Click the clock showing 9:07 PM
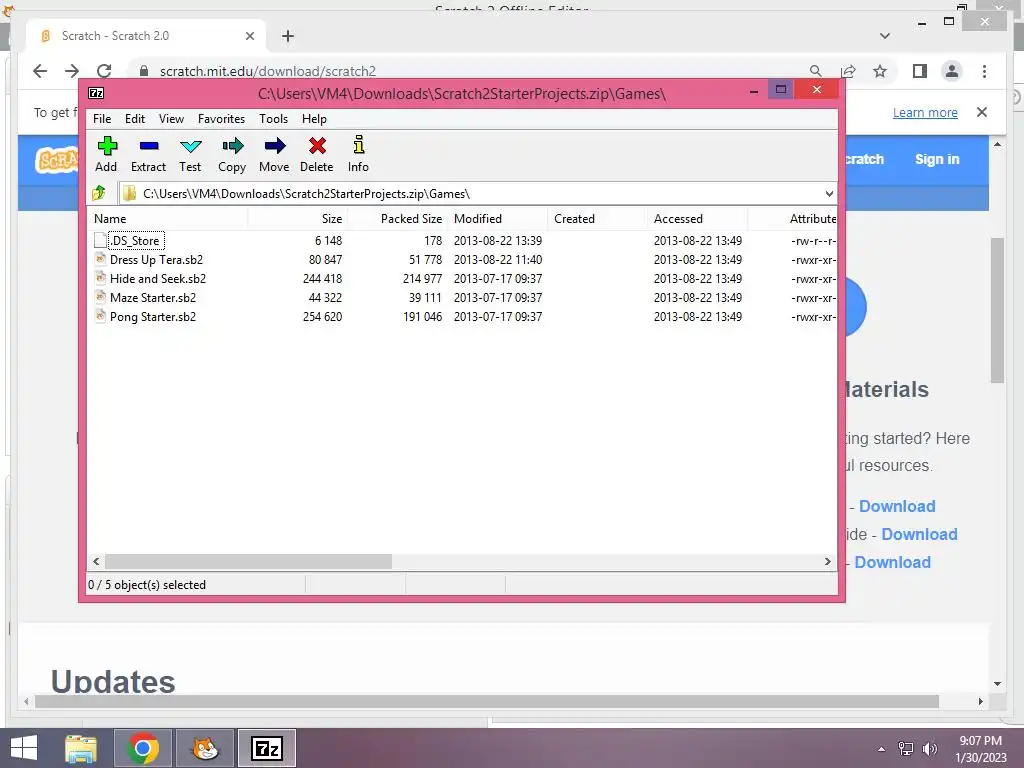 click(x=980, y=741)
